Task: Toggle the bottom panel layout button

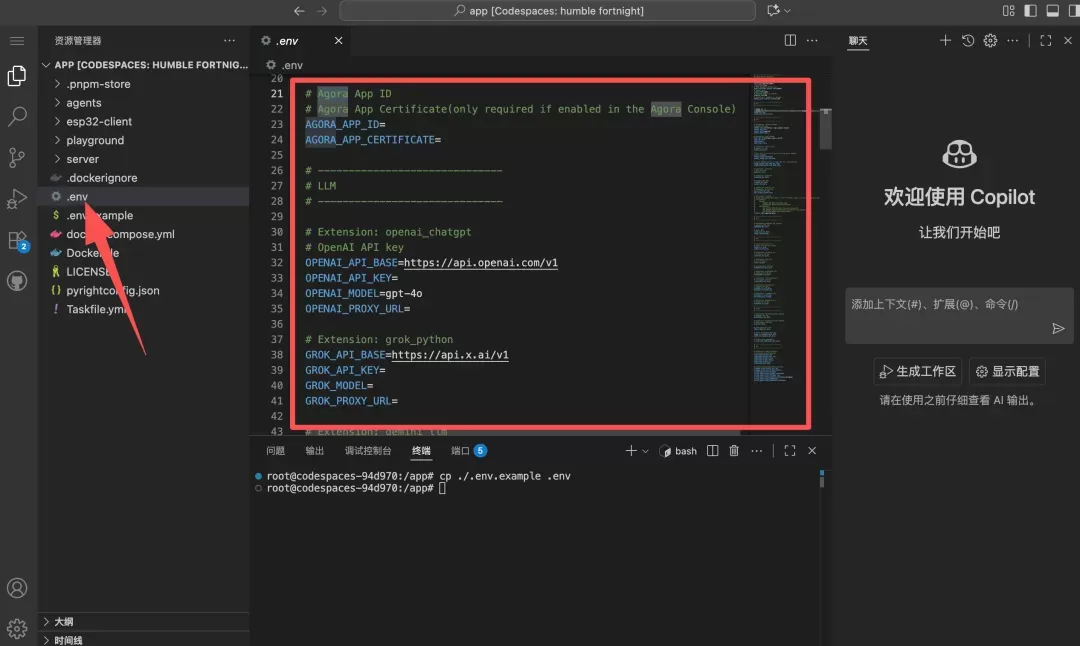Action: coord(1052,10)
